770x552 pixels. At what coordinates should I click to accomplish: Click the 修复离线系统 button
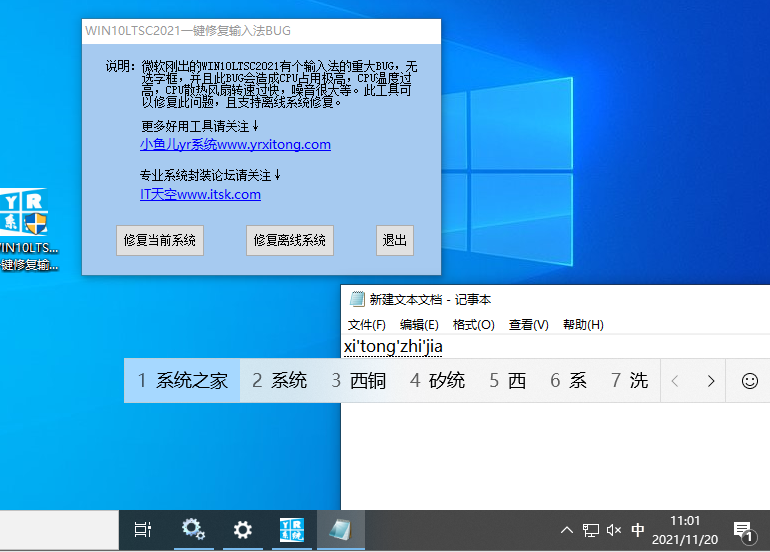pos(290,241)
